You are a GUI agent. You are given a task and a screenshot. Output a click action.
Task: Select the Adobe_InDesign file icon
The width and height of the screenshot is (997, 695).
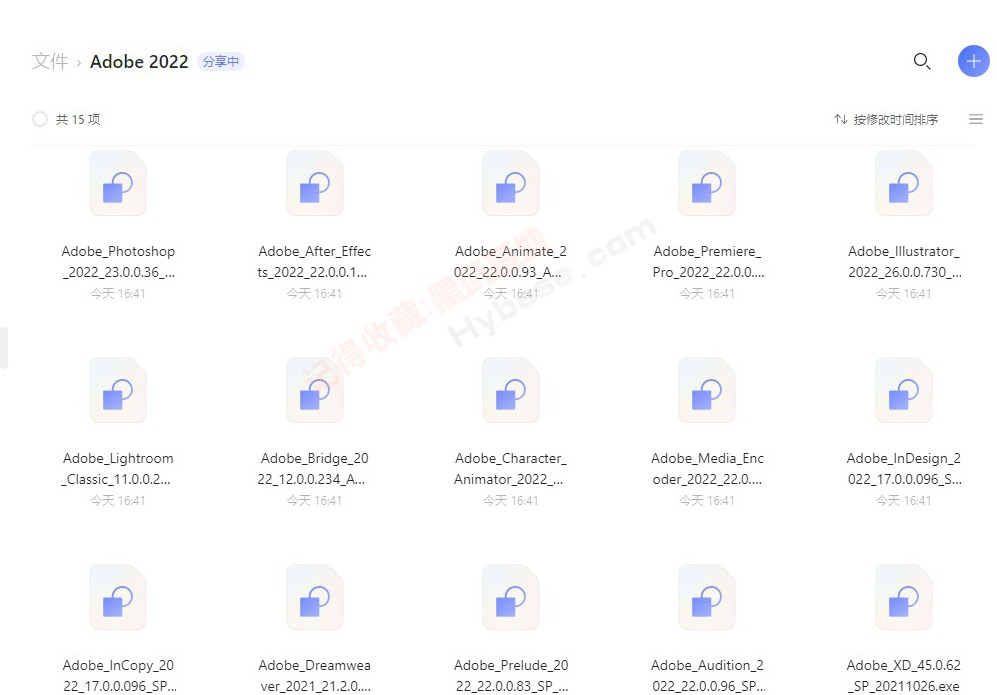click(x=904, y=390)
